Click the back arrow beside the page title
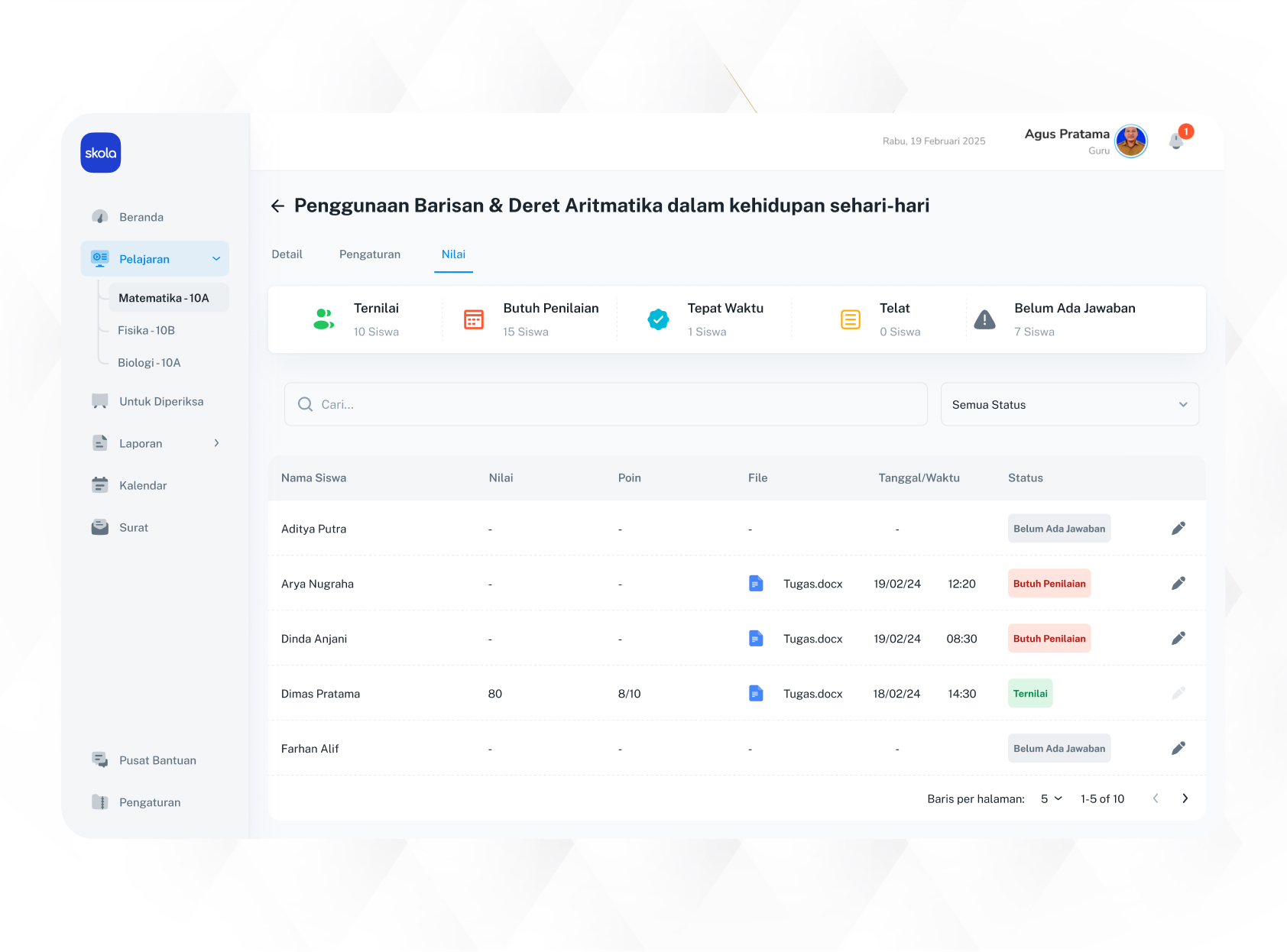This screenshot has width=1287, height=952. coord(277,206)
